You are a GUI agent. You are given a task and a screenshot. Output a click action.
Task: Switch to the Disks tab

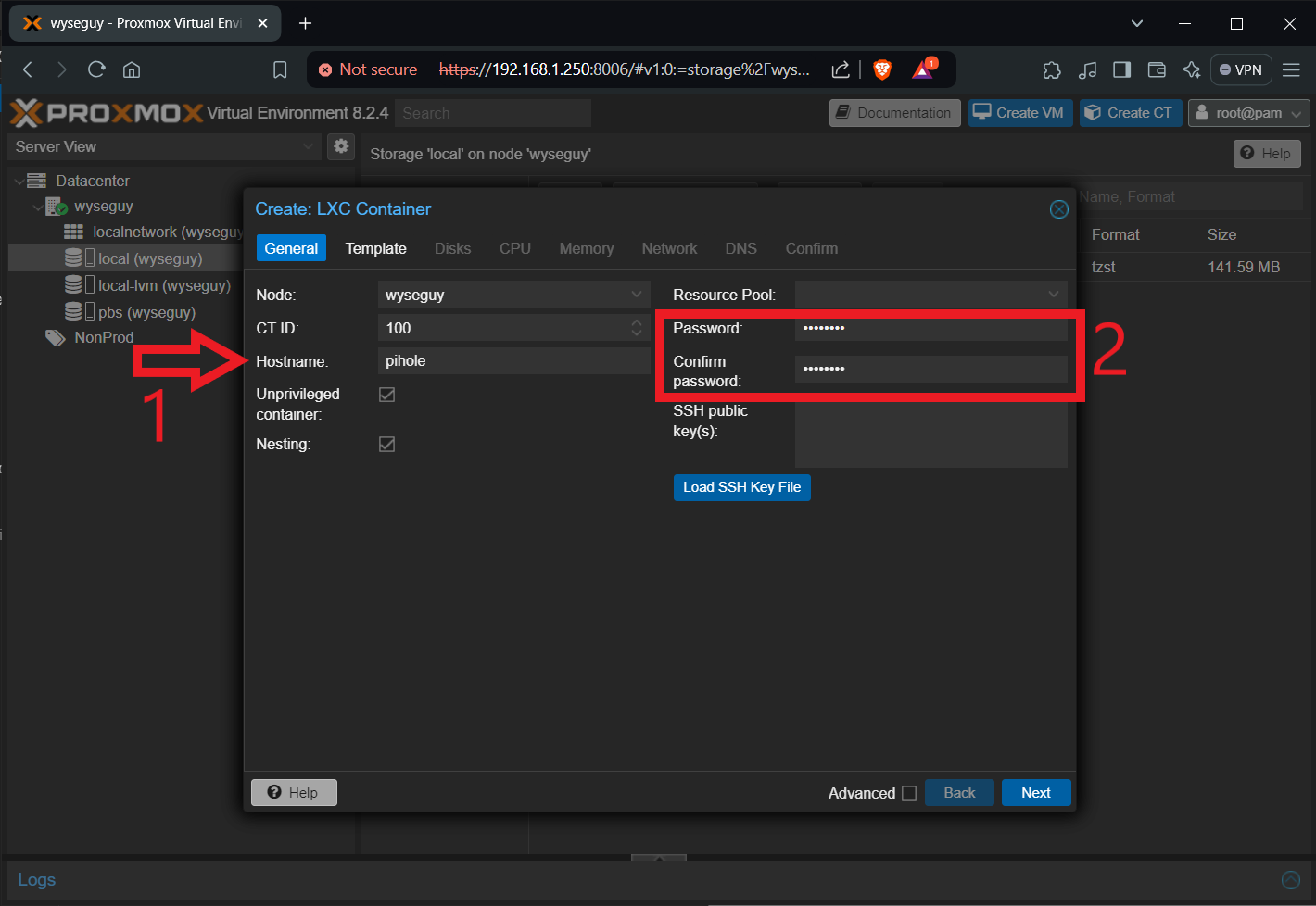point(452,248)
